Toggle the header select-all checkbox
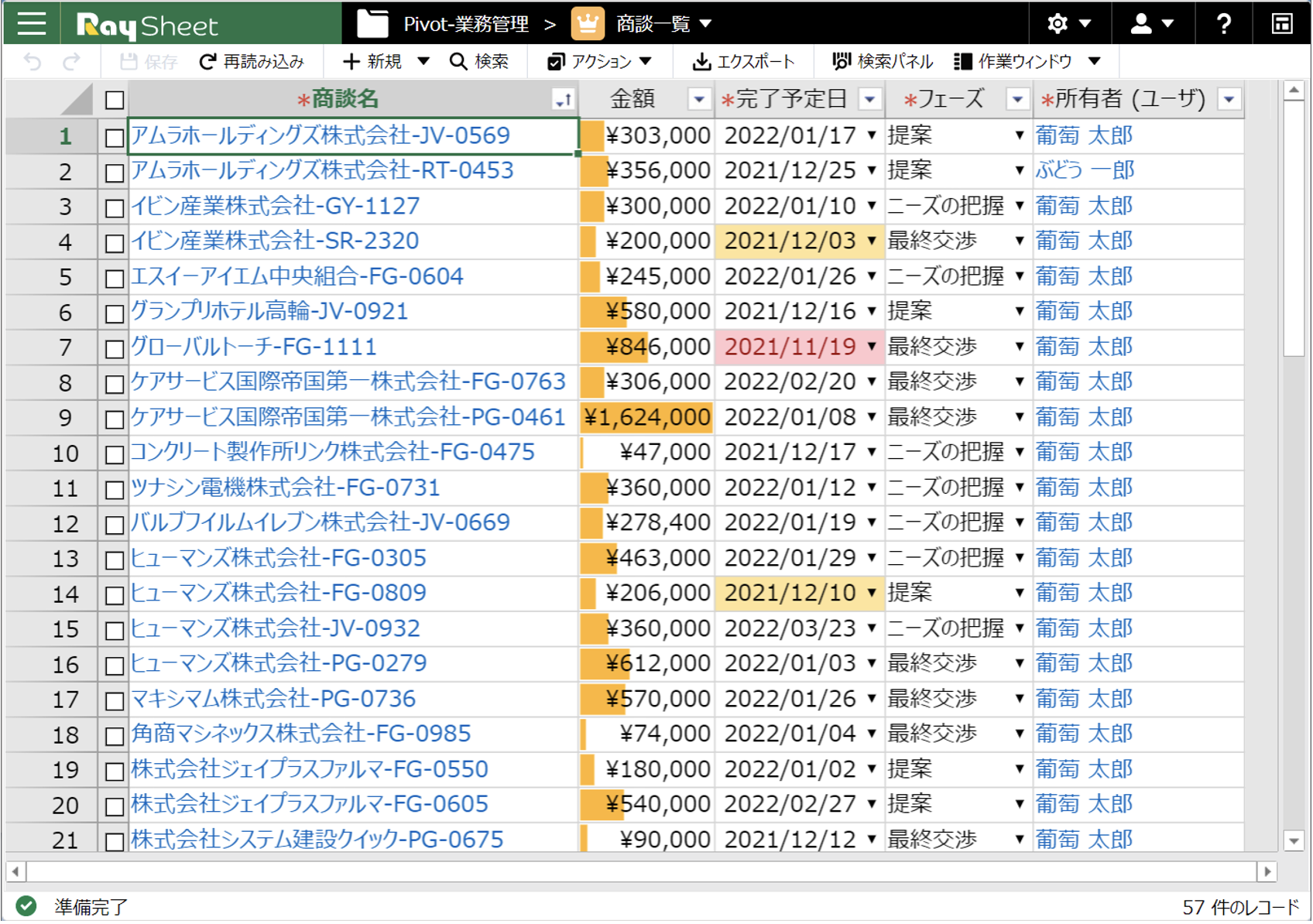The width and height of the screenshot is (1313, 924). (115, 100)
